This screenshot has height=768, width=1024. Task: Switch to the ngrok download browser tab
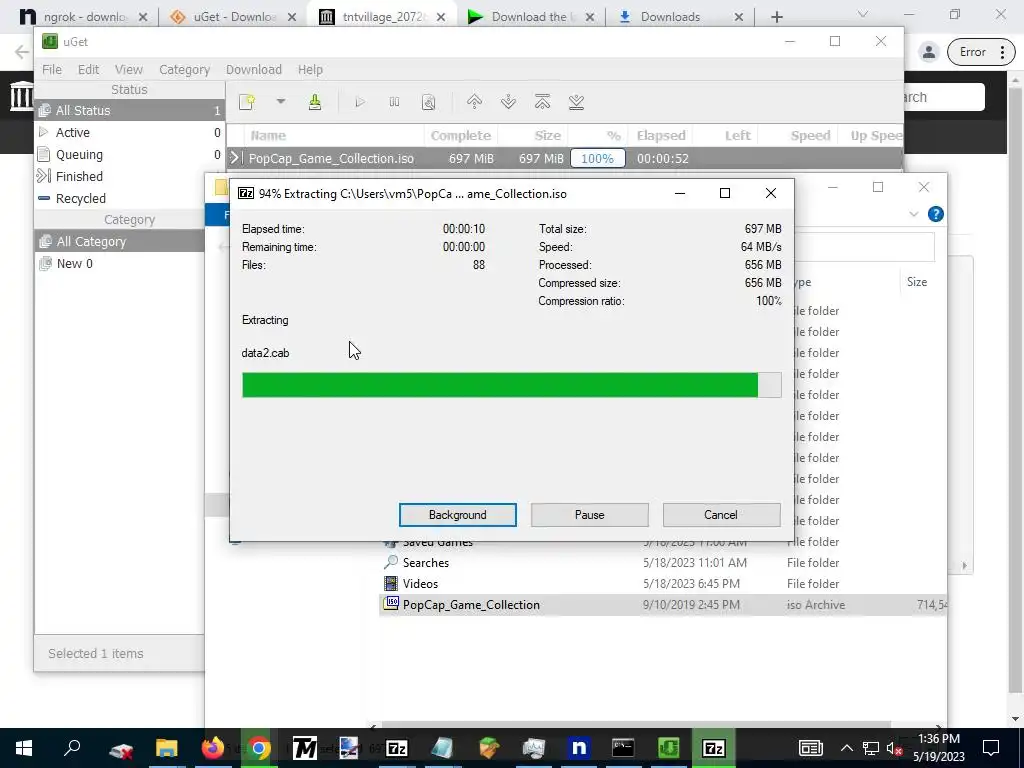83,17
